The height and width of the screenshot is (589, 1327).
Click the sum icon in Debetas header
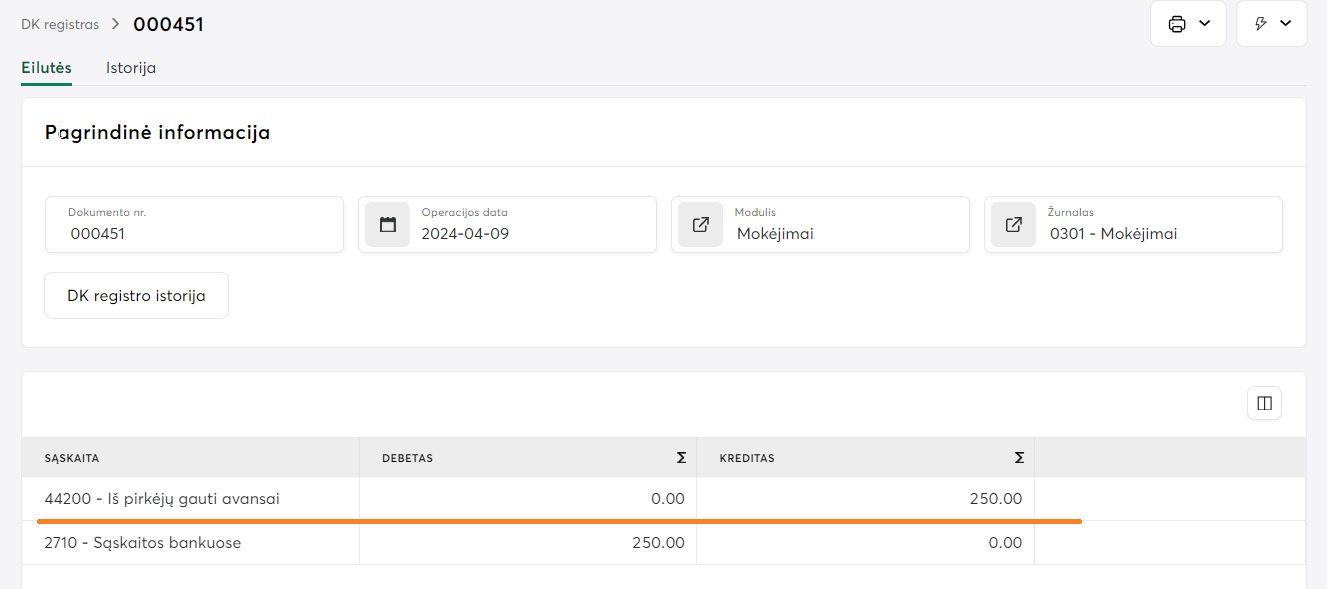[681, 458]
